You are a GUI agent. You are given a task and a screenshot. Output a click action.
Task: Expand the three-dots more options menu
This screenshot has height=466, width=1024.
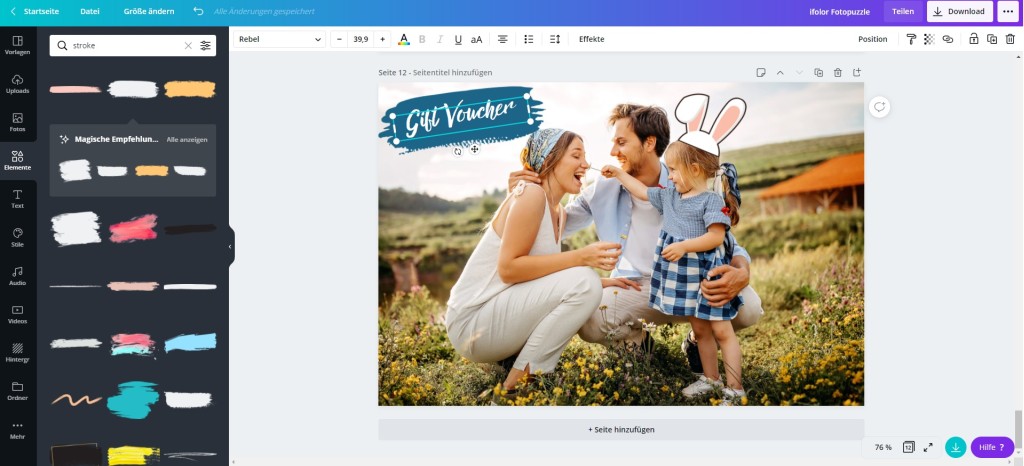pos(1007,12)
